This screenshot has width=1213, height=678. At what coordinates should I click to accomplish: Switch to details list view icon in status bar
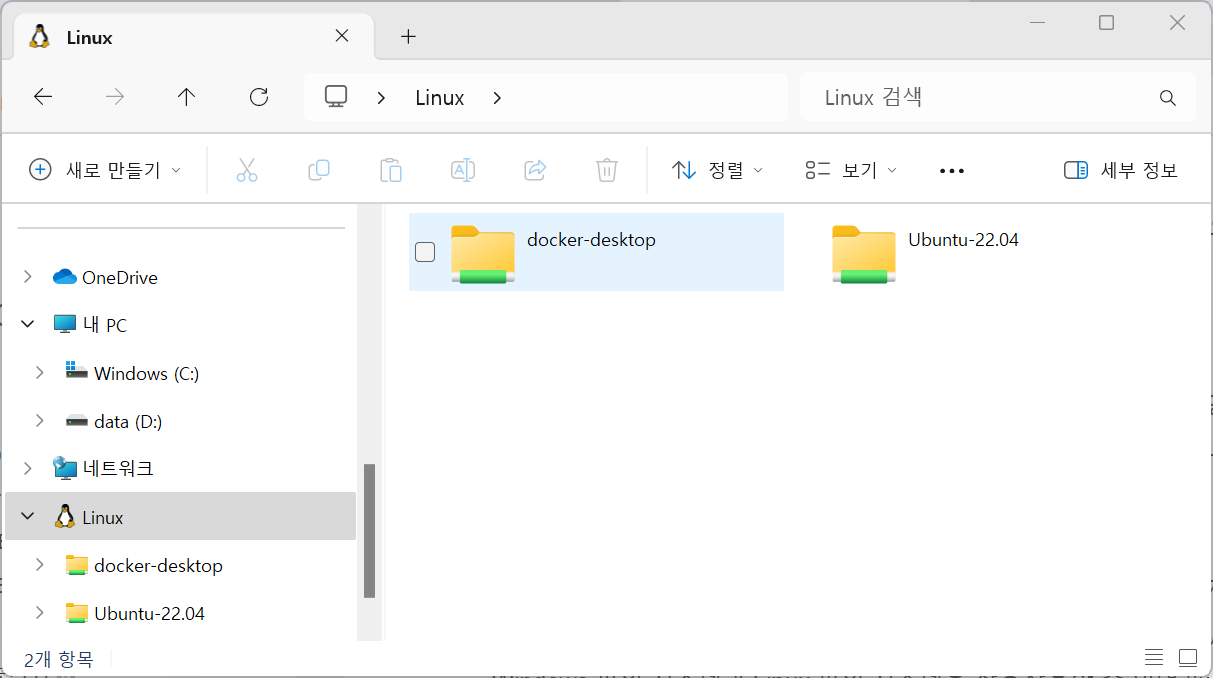1154,658
